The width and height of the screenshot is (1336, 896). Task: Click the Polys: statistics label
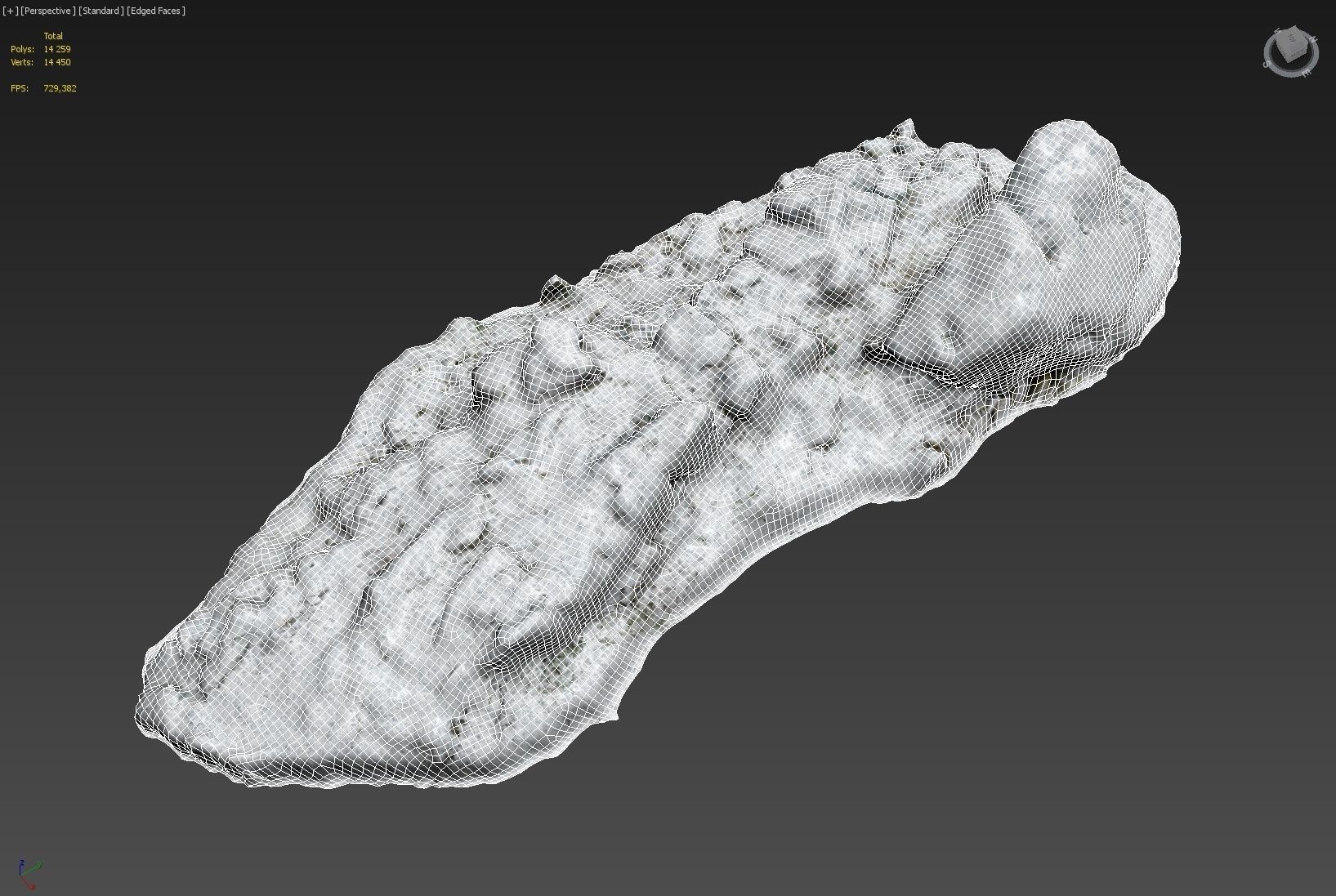(22, 49)
